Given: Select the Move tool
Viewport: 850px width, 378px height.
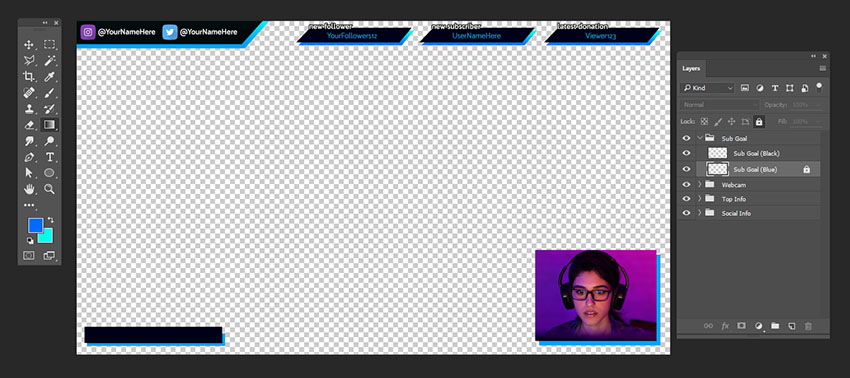Looking at the screenshot, I should coord(29,44).
